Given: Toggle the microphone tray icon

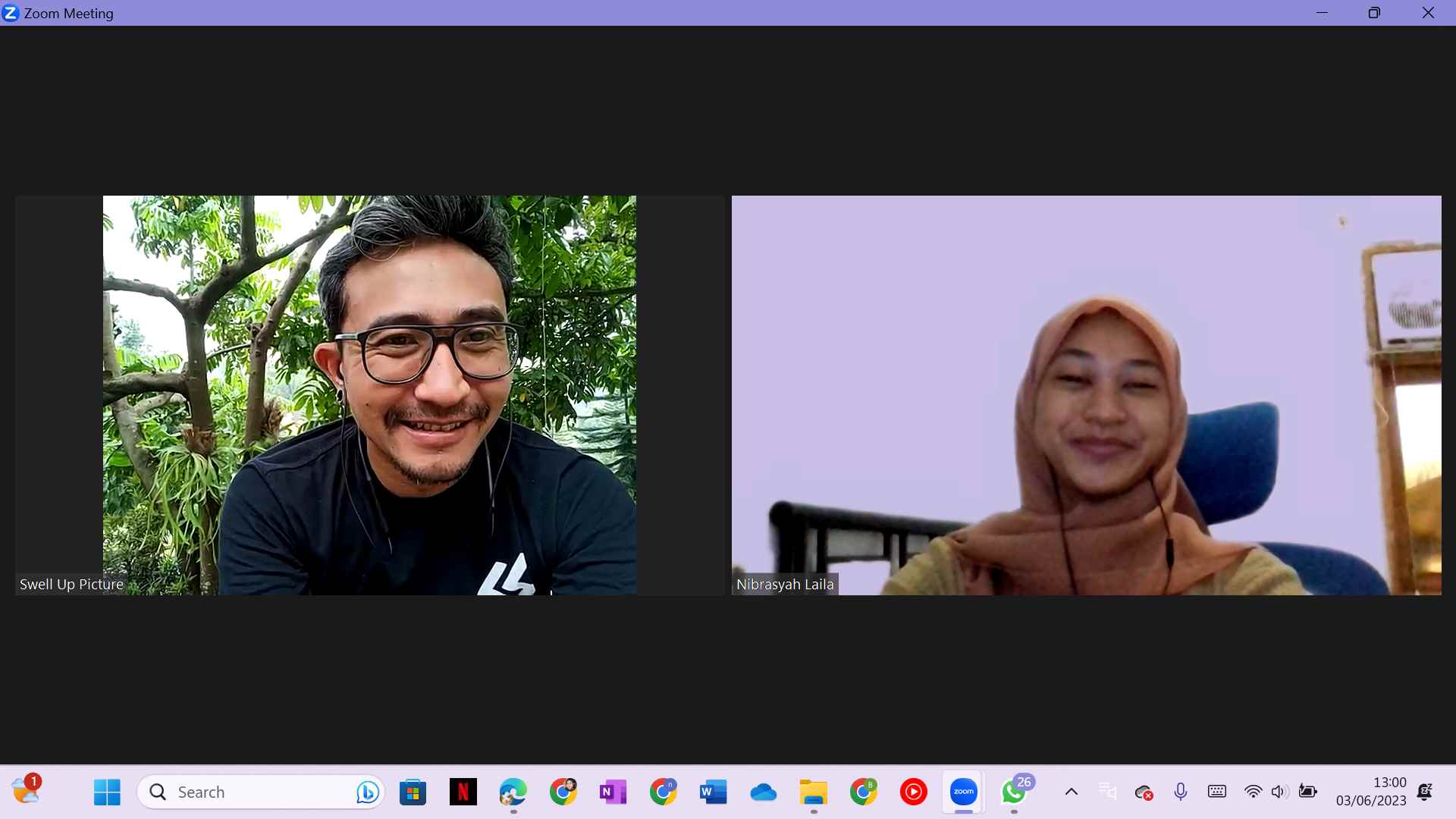Looking at the screenshot, I should (x=1181, y=792).
